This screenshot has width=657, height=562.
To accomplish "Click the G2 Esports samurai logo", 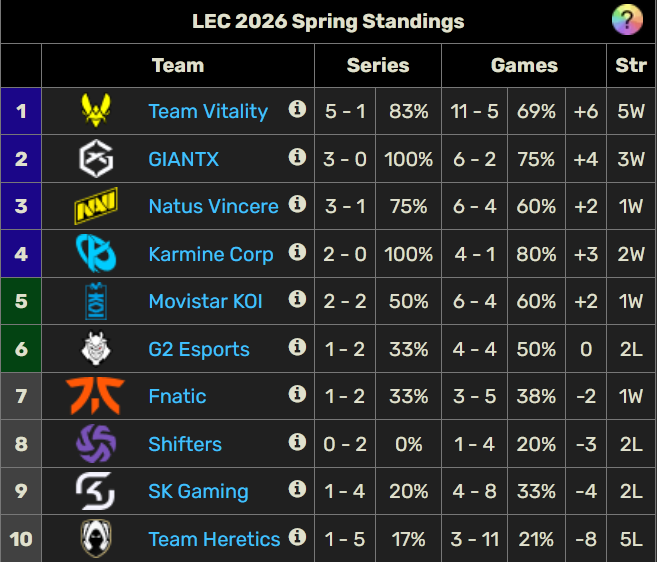I will click(96, 349).
